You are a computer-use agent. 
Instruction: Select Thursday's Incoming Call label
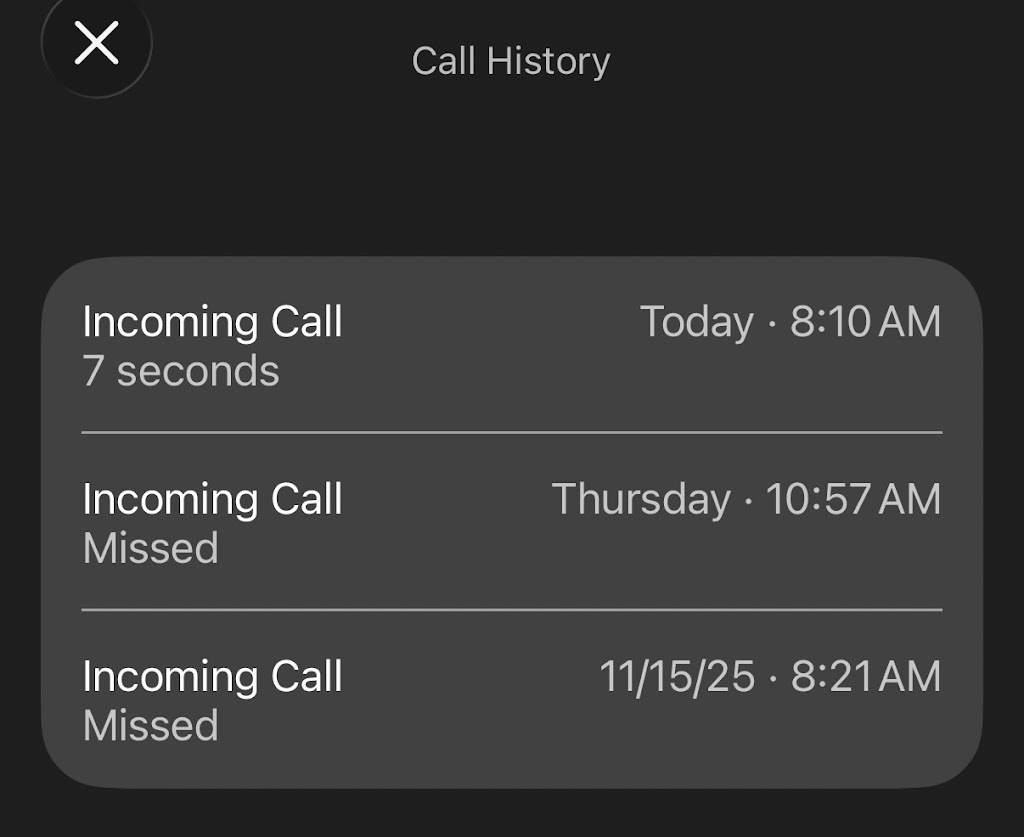click(212, 499)
